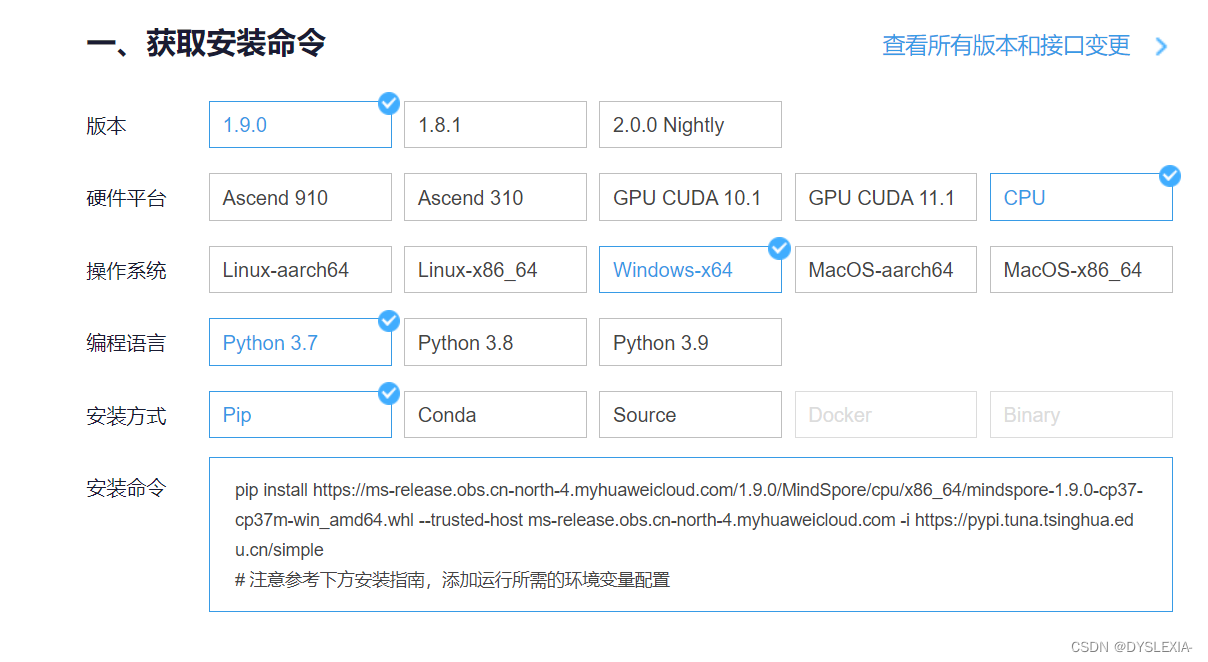Switch programming language to Python 3.9
This screenshot has width=1208, height=662.
[x=689, y=342]
